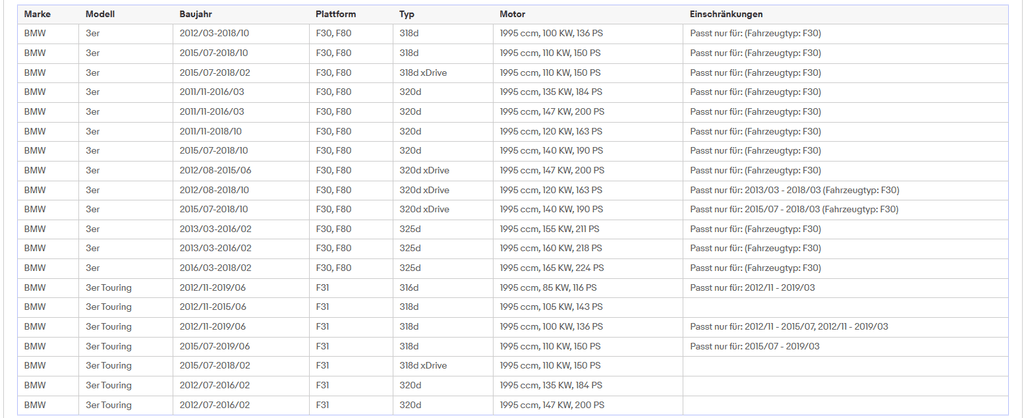Click '320d xDrive' in the 2012/08-2015/06 row
1024x418 pixels.
424,170
